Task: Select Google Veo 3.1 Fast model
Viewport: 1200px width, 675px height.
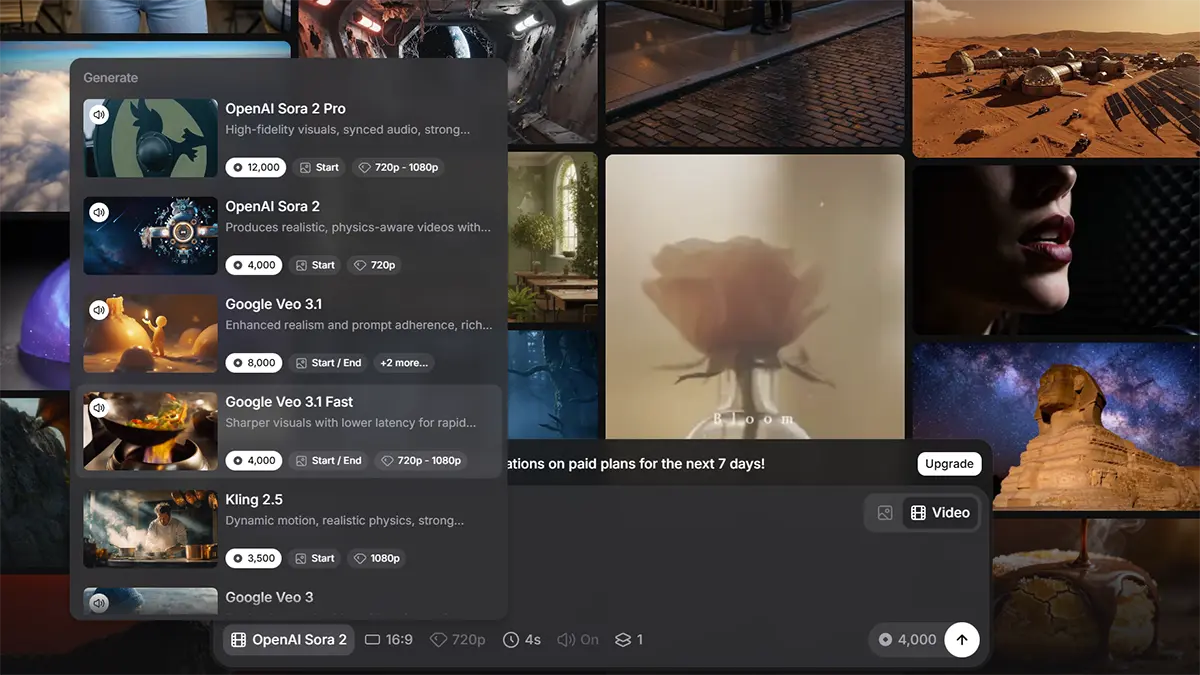Action: click(x=289, y=402)
